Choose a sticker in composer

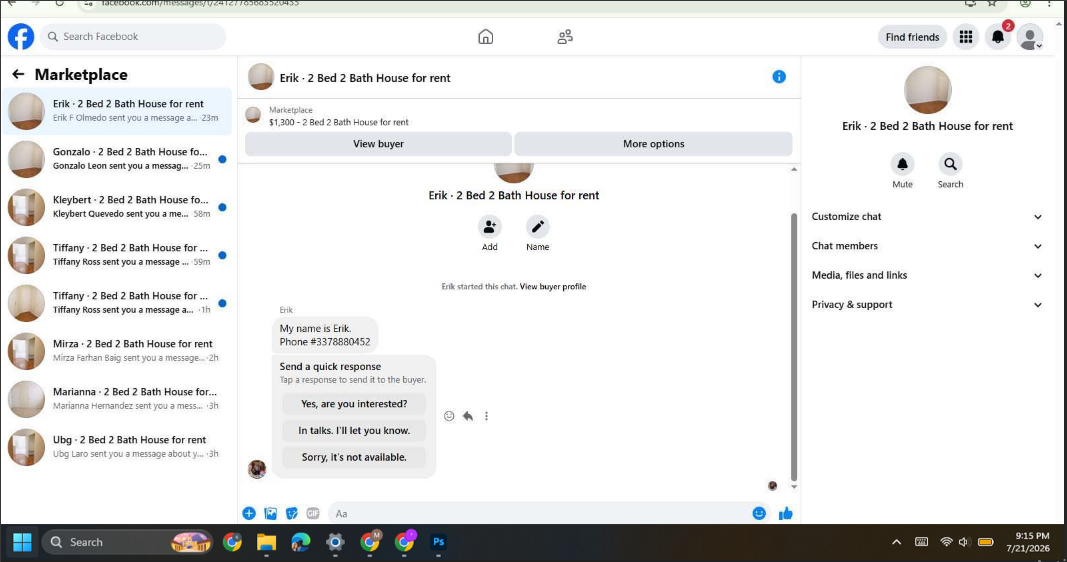pyautogui.click(x=292, y=514)
